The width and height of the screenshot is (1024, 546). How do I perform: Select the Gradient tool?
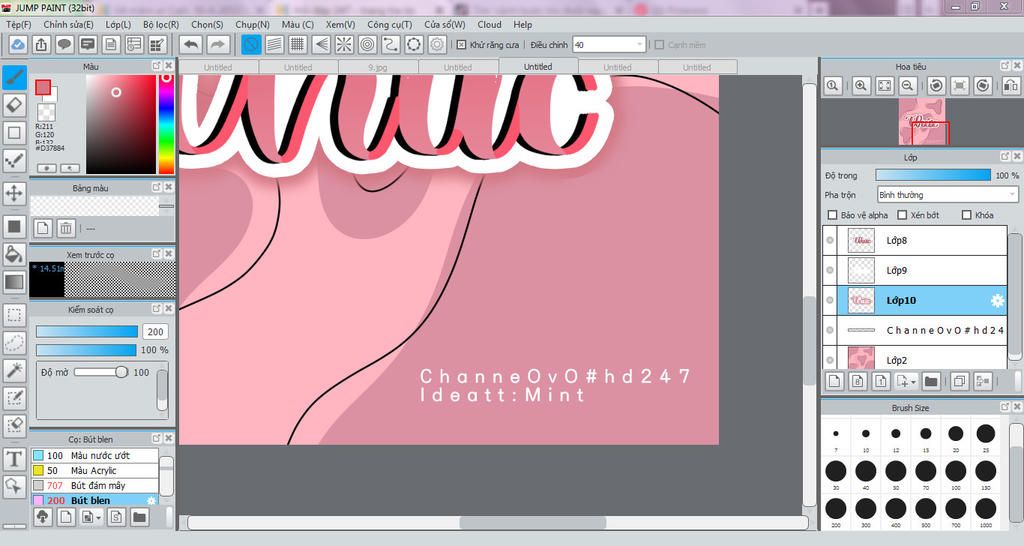[x=14, y=281]
